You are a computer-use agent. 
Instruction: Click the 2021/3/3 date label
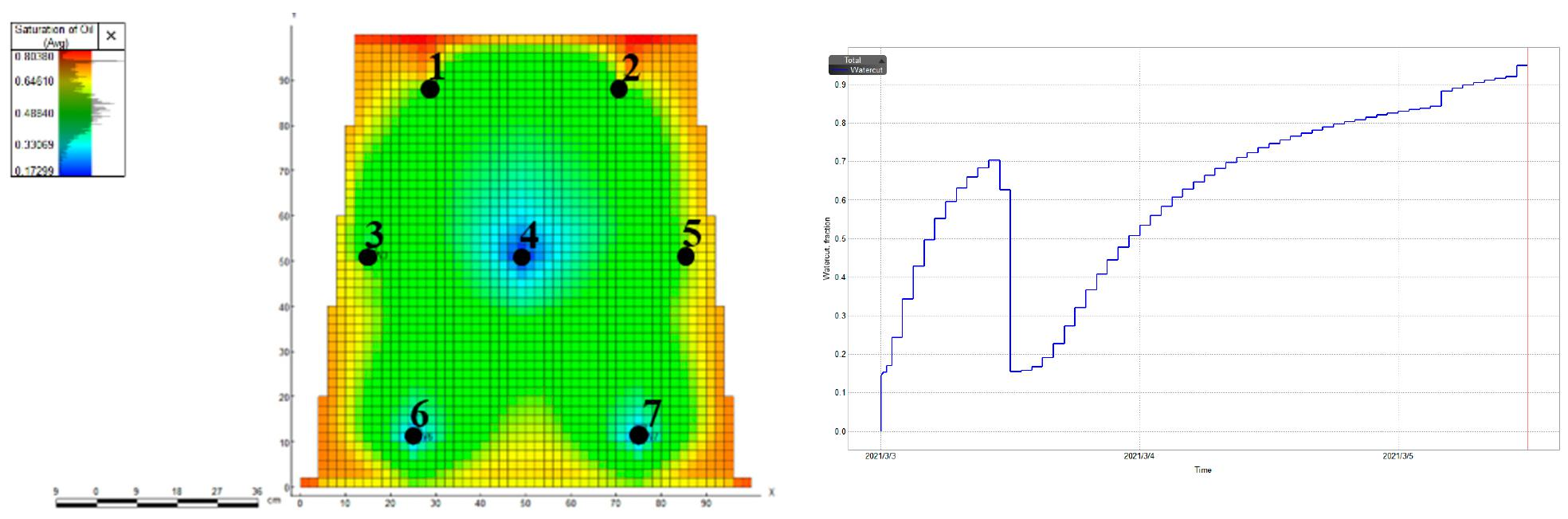880,456
